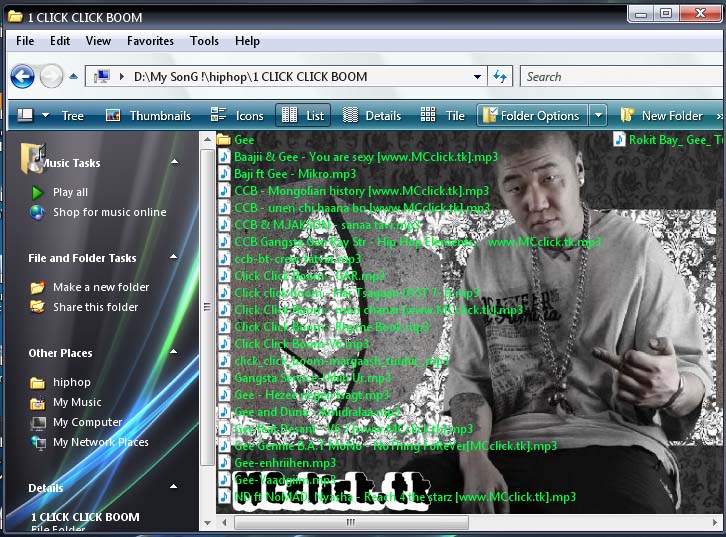Click the Search box

tap(622, 76)
